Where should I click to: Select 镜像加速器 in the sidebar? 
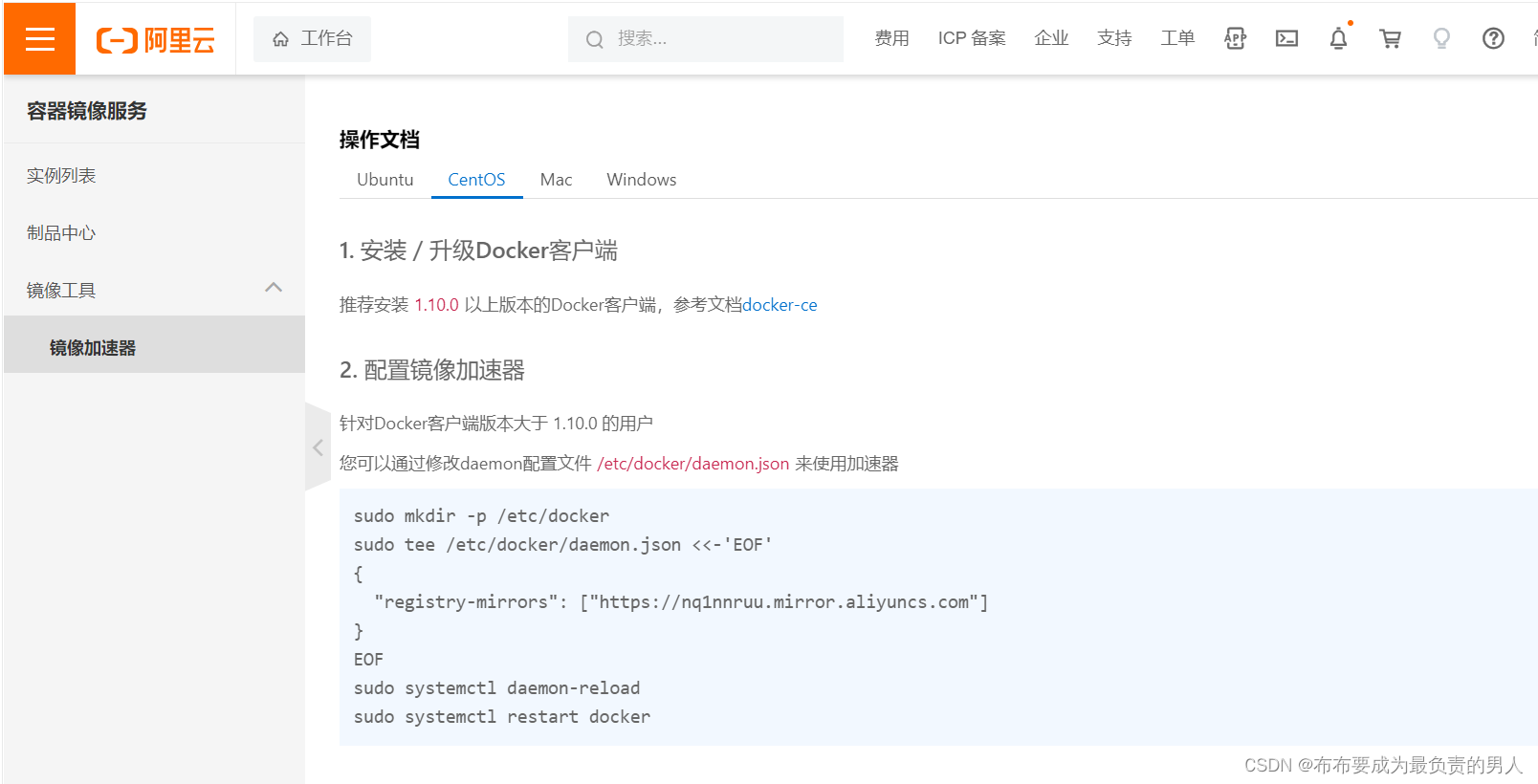click(154, 344)
